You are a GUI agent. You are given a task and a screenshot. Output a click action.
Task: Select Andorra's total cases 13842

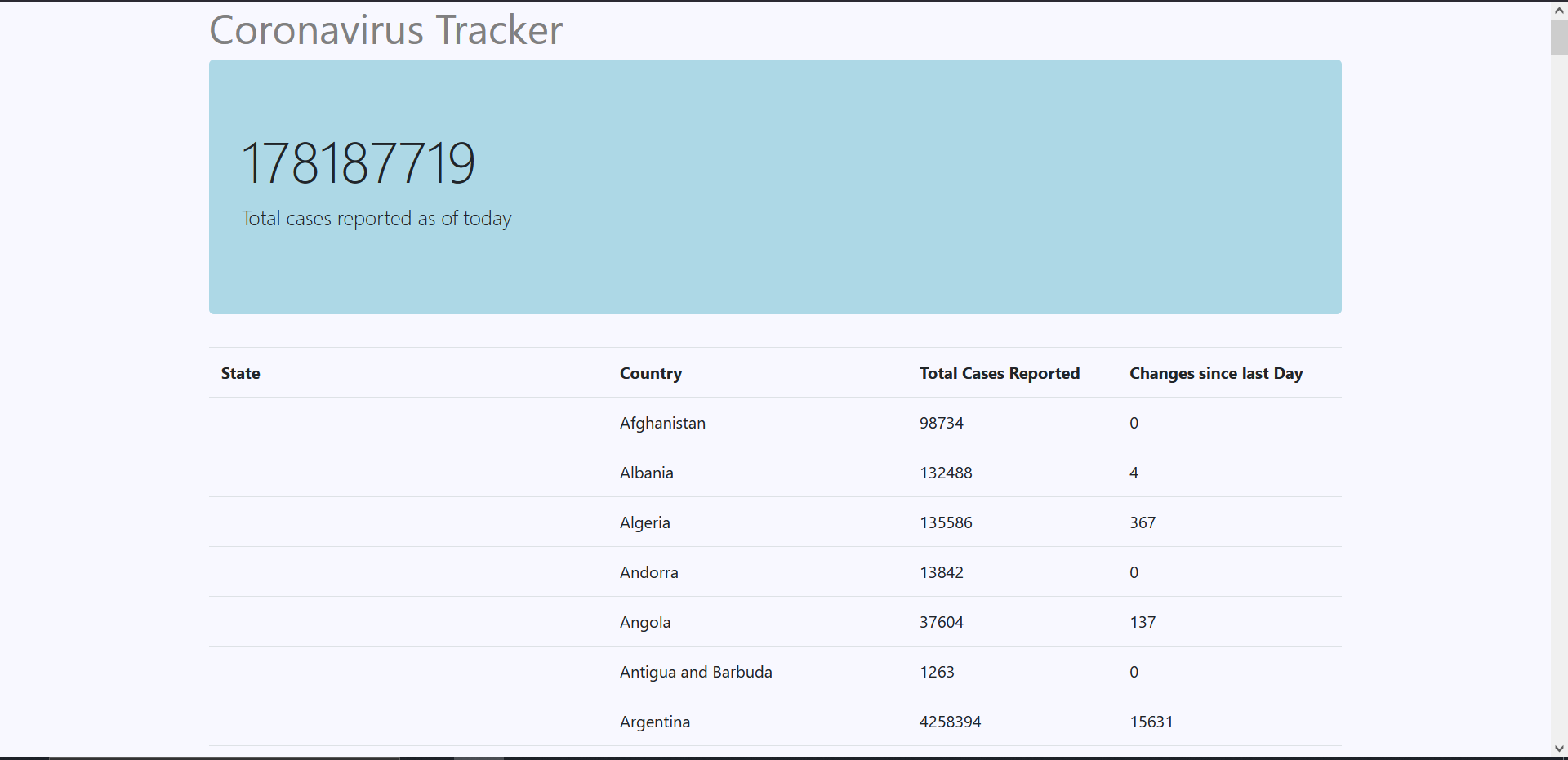click(942, 572)
